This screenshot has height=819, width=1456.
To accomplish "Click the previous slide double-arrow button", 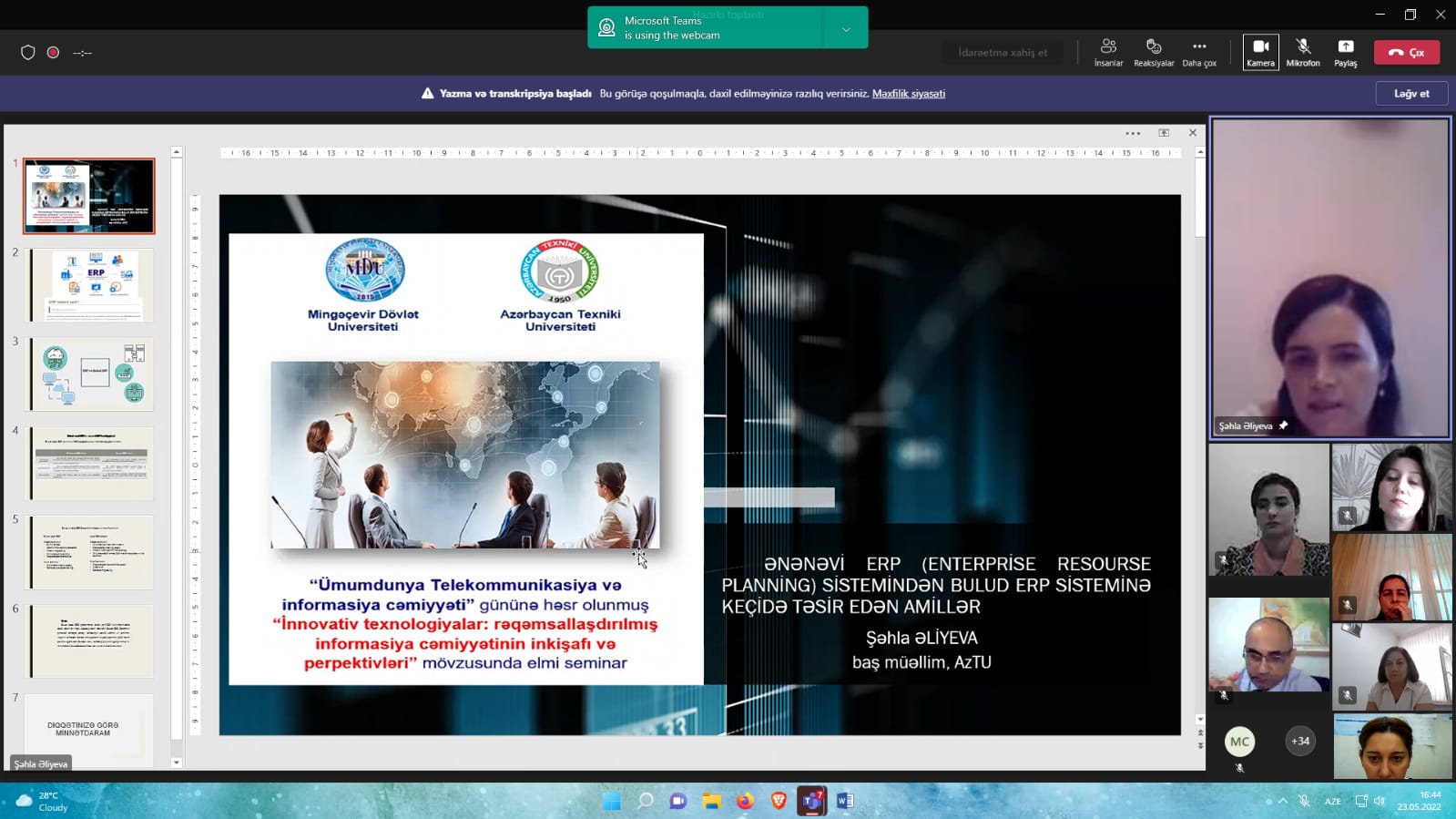I will pyautogui.click(x=1200, y=732).
